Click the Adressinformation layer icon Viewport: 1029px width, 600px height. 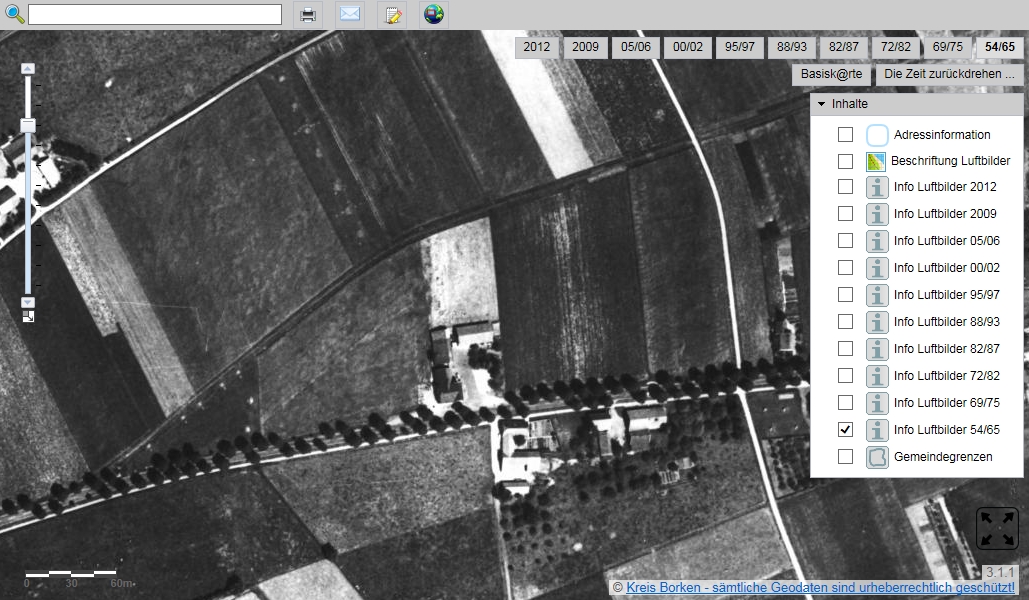point(877,135)
